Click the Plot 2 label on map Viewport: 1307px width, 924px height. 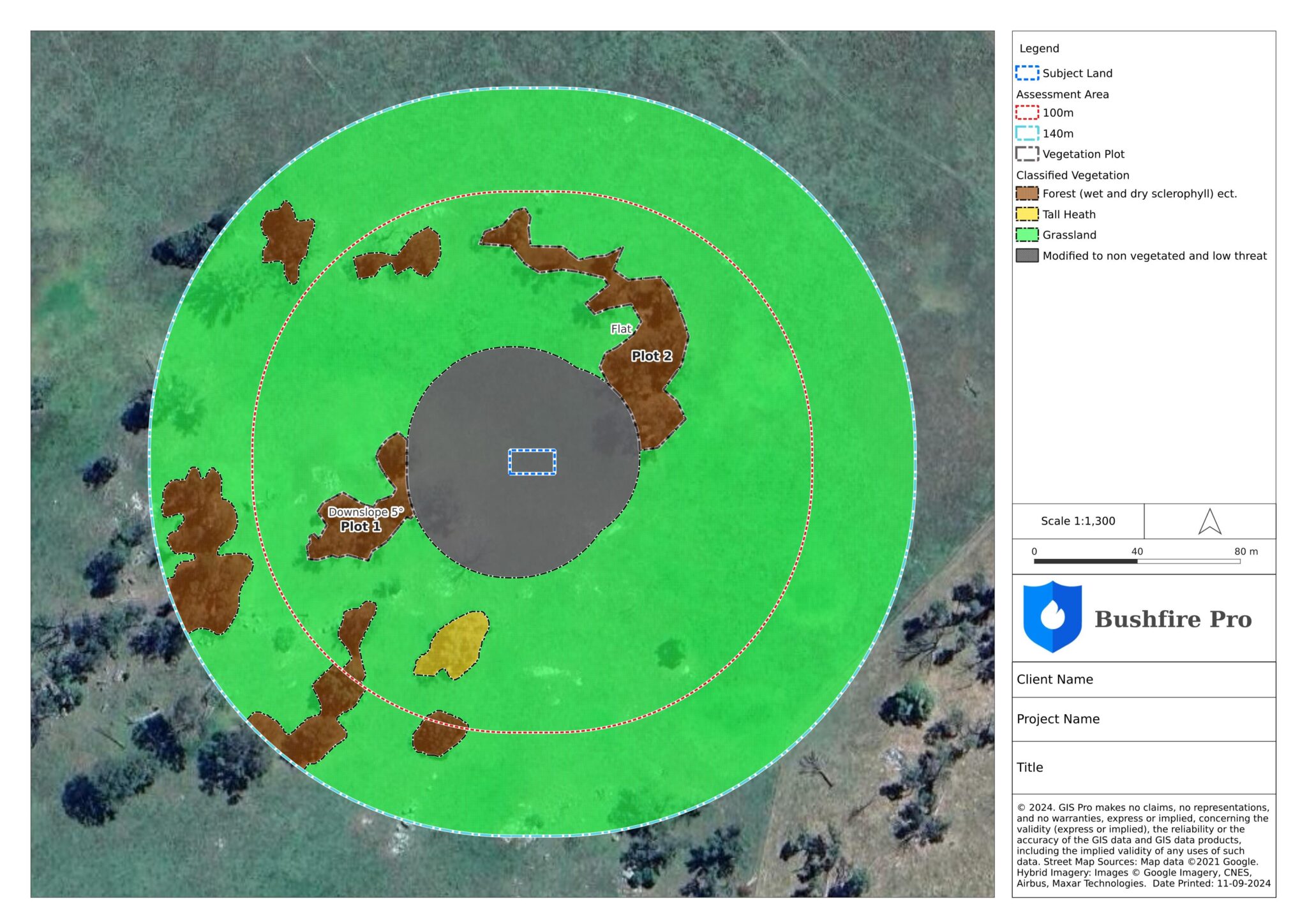(652, 356)
